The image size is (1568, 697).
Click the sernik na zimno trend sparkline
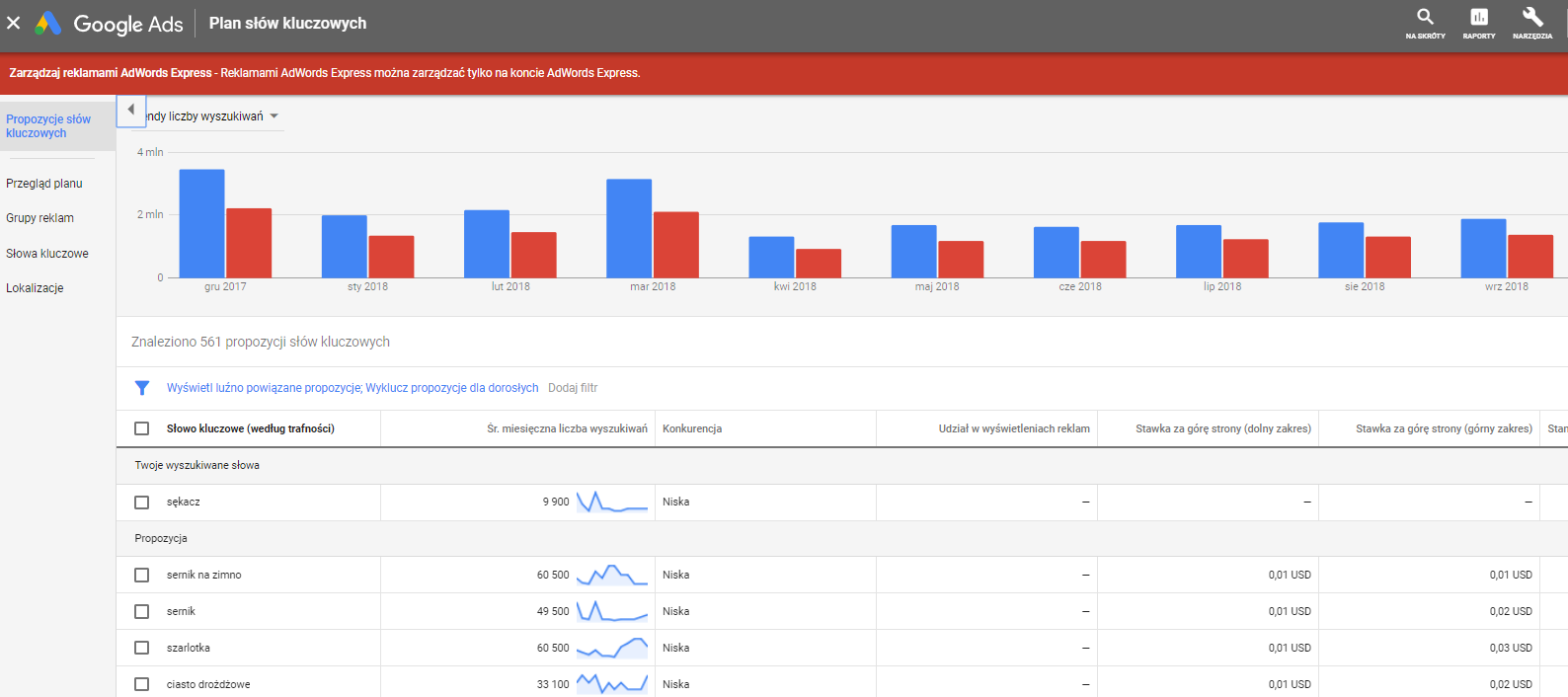coord(612,575)
